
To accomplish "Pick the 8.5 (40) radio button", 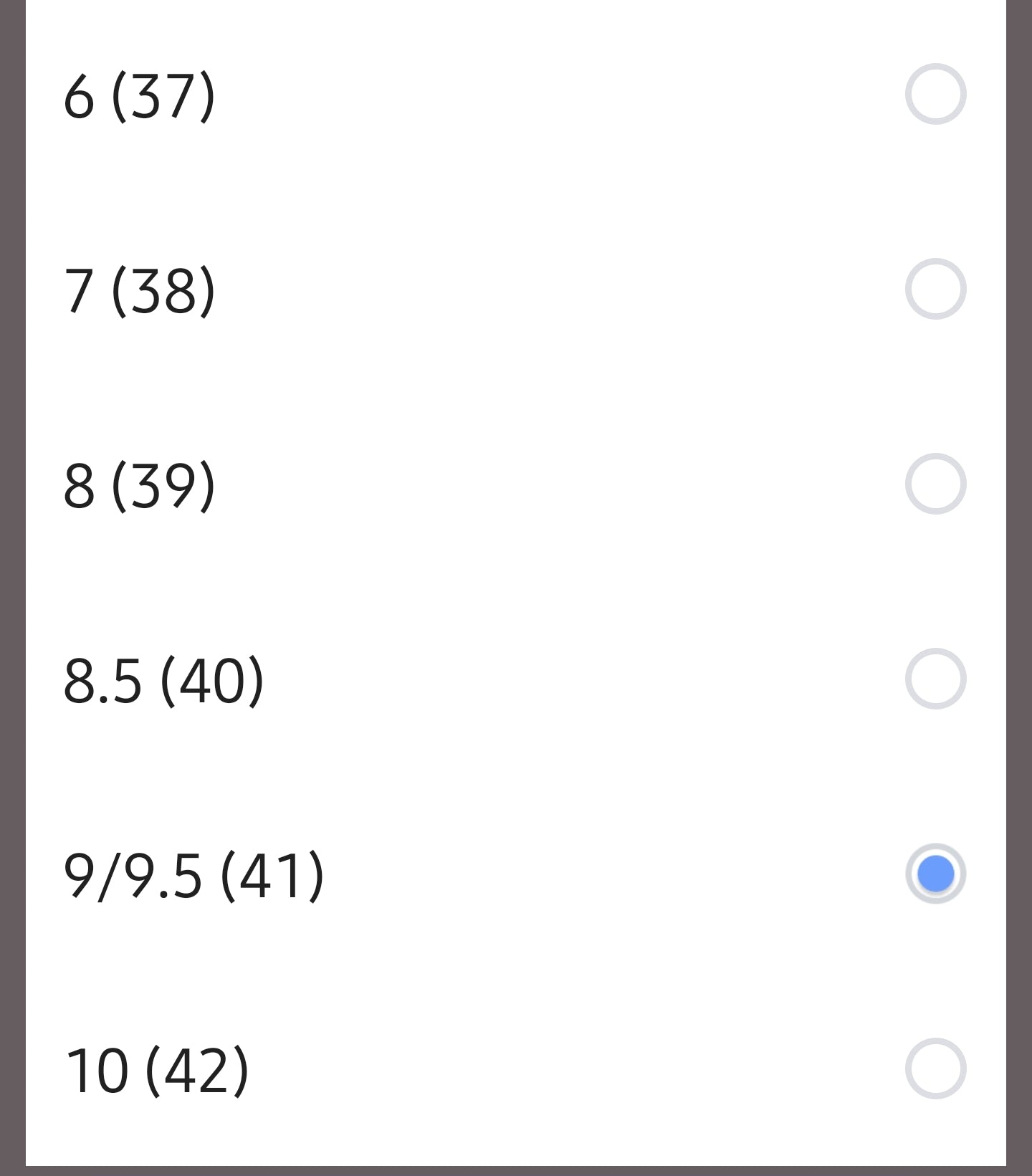I will pos(935,679).
